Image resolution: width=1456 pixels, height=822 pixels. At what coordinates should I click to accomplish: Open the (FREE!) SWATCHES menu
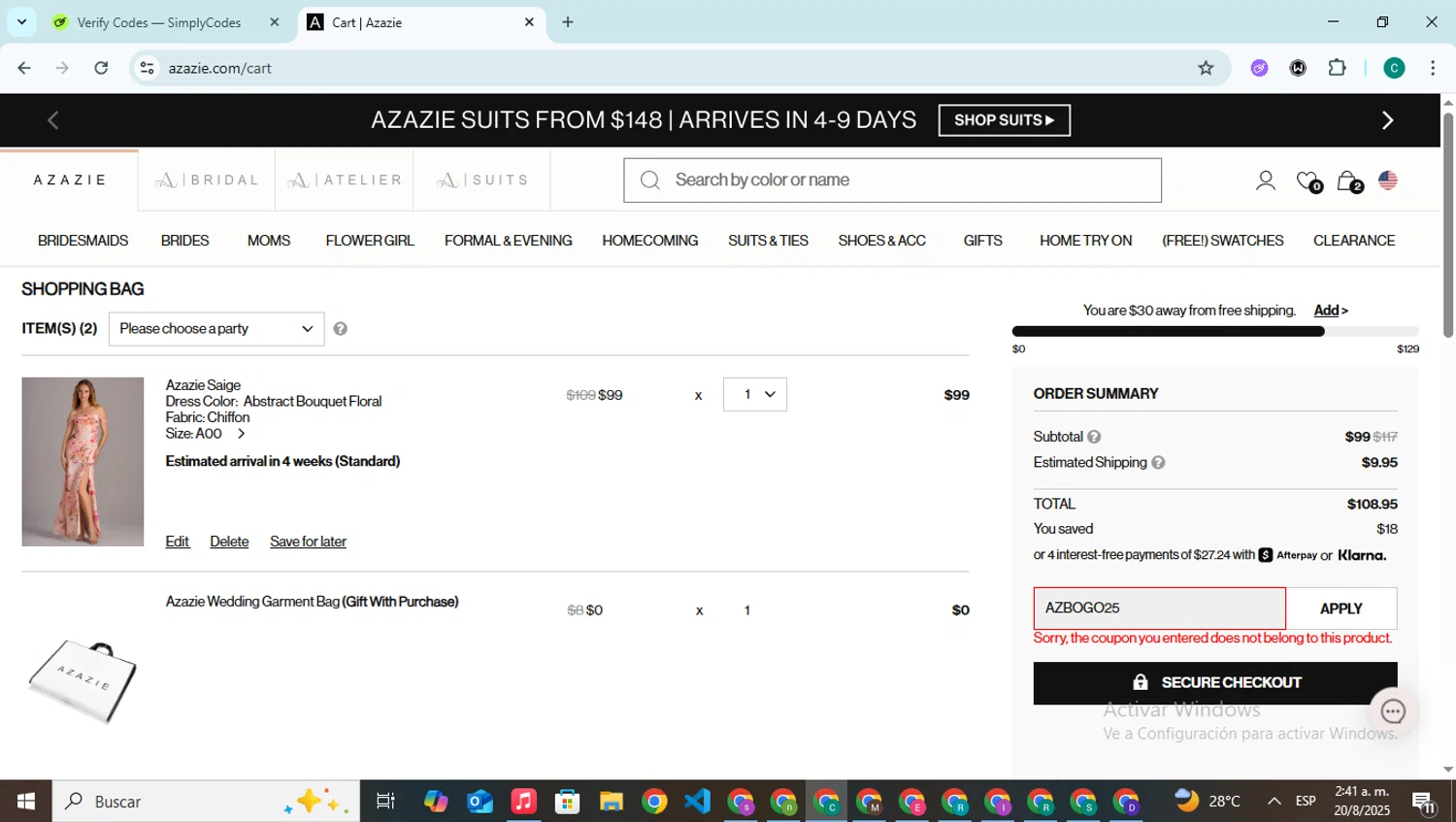1222,241
